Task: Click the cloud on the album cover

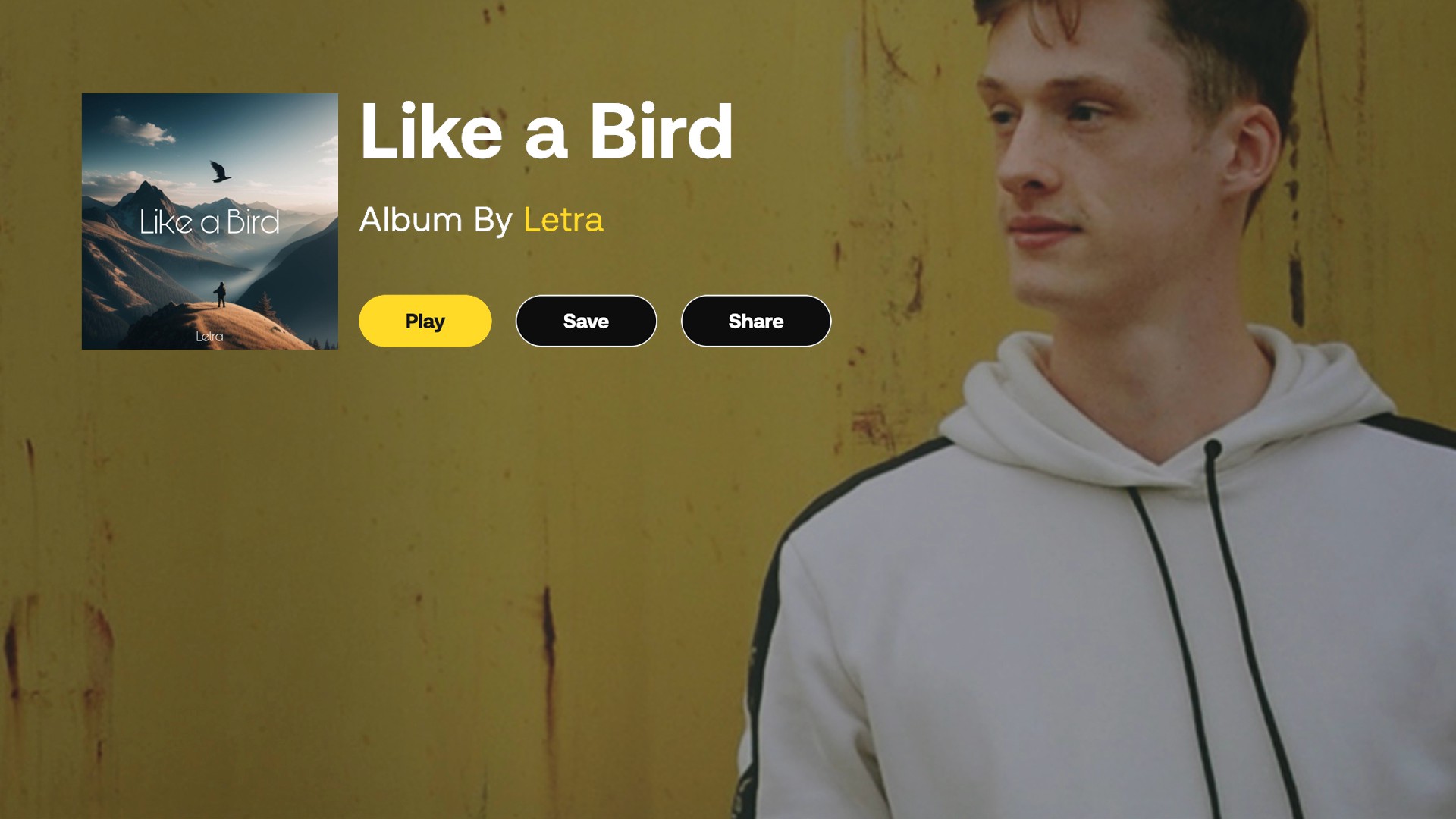Action: (143, 132)
